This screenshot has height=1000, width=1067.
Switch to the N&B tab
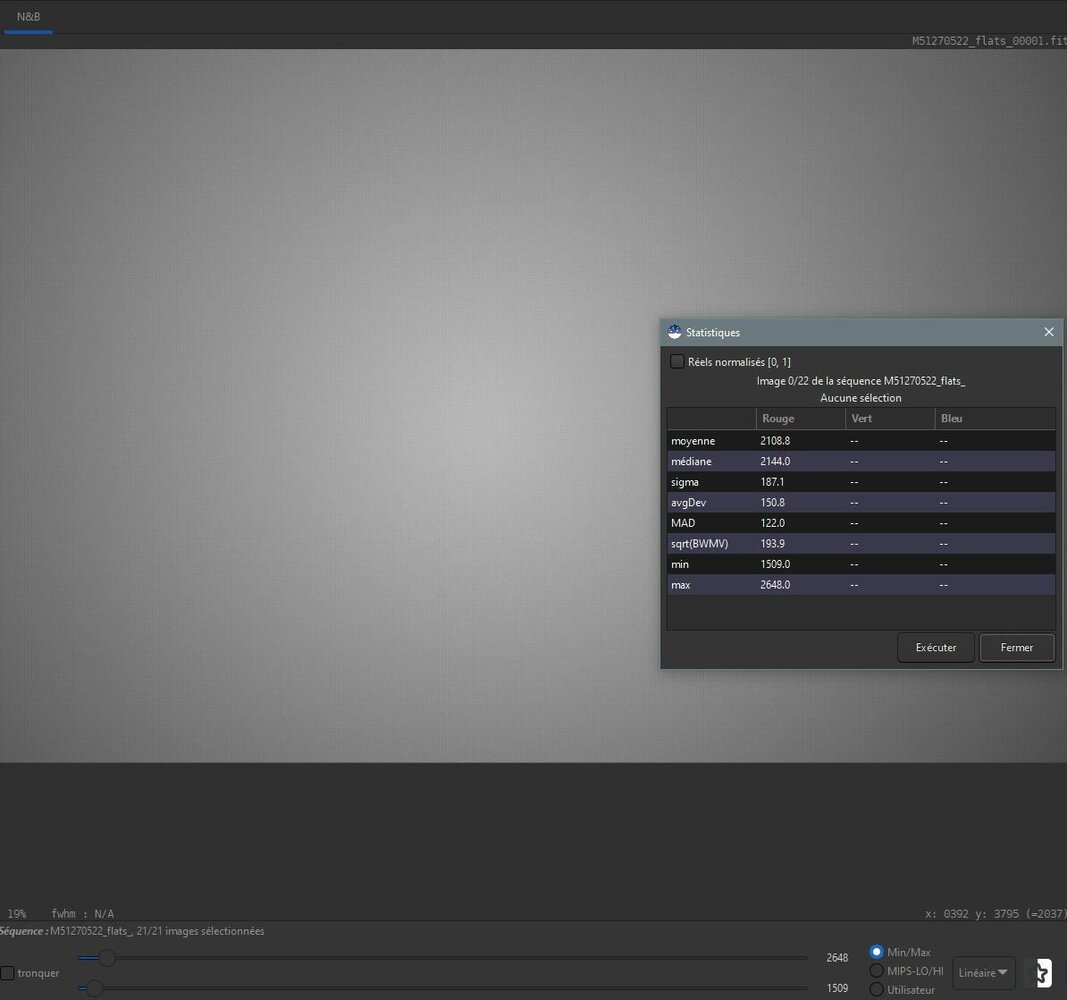(x=29, y=16)
